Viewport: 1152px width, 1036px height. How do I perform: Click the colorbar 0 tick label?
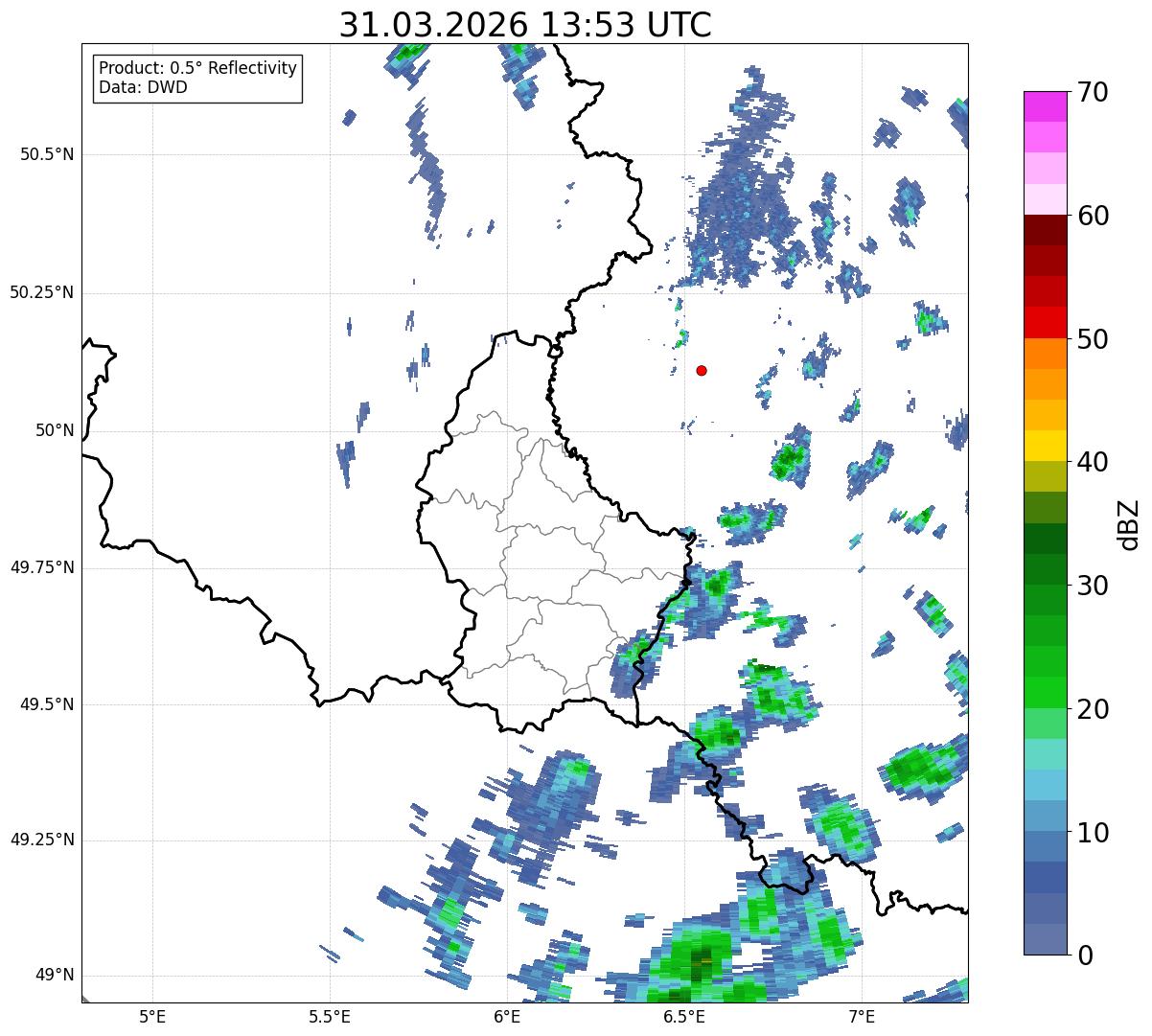(x=1085, y=955)
